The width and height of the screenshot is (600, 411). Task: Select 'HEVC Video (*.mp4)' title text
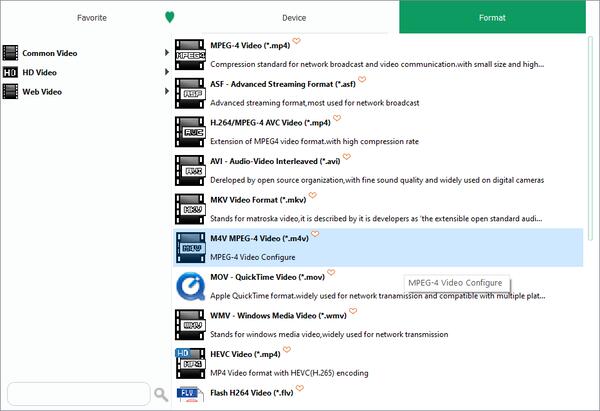245,354
